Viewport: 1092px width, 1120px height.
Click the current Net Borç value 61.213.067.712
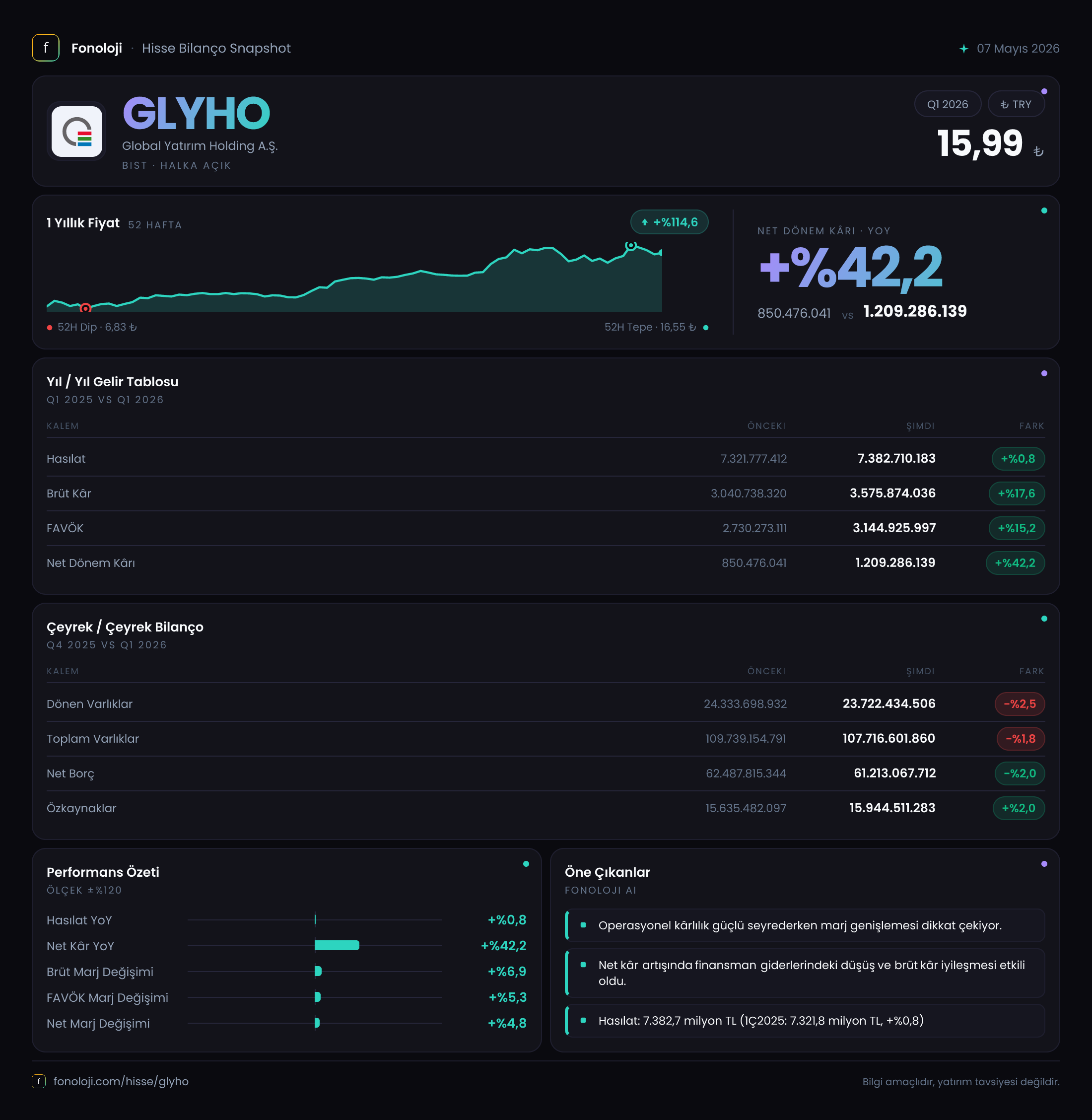tap(895, 773)
